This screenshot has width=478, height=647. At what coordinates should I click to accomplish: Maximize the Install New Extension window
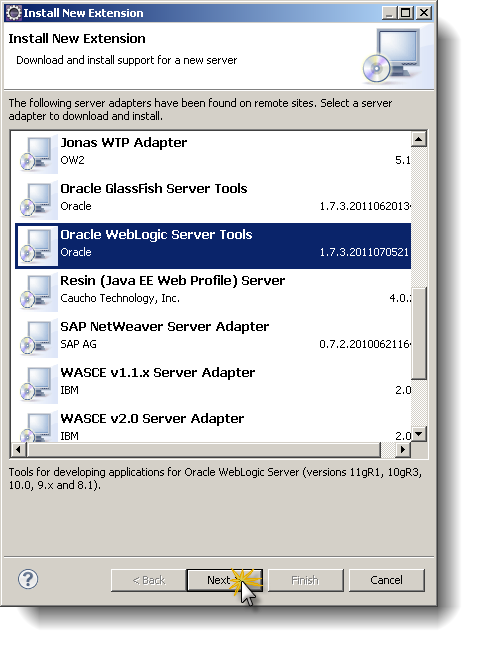[406, 13]
